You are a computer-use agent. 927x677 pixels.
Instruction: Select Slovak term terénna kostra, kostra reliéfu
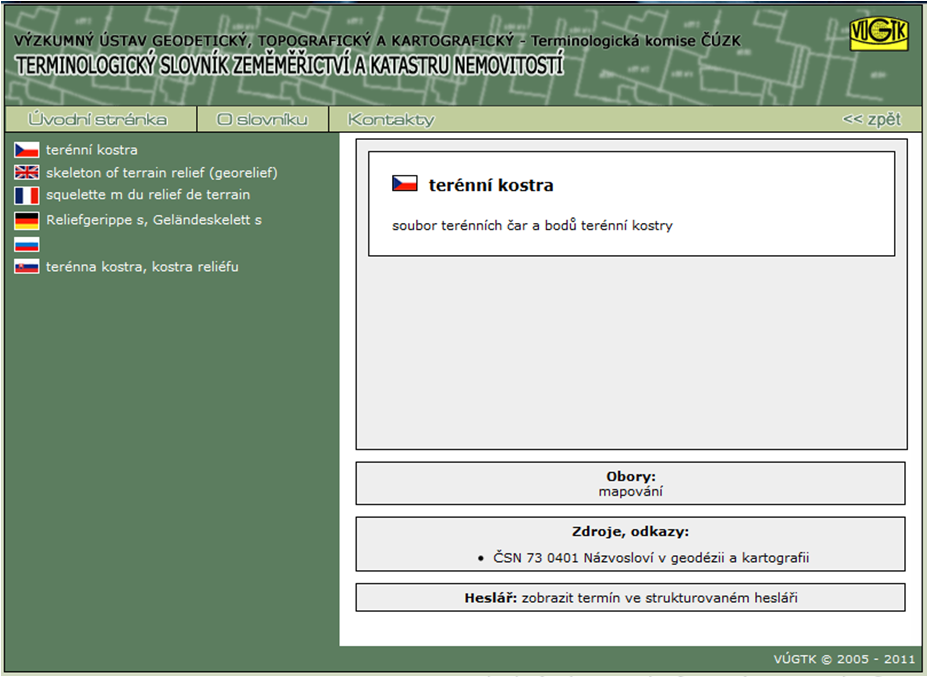pos(142,267)
